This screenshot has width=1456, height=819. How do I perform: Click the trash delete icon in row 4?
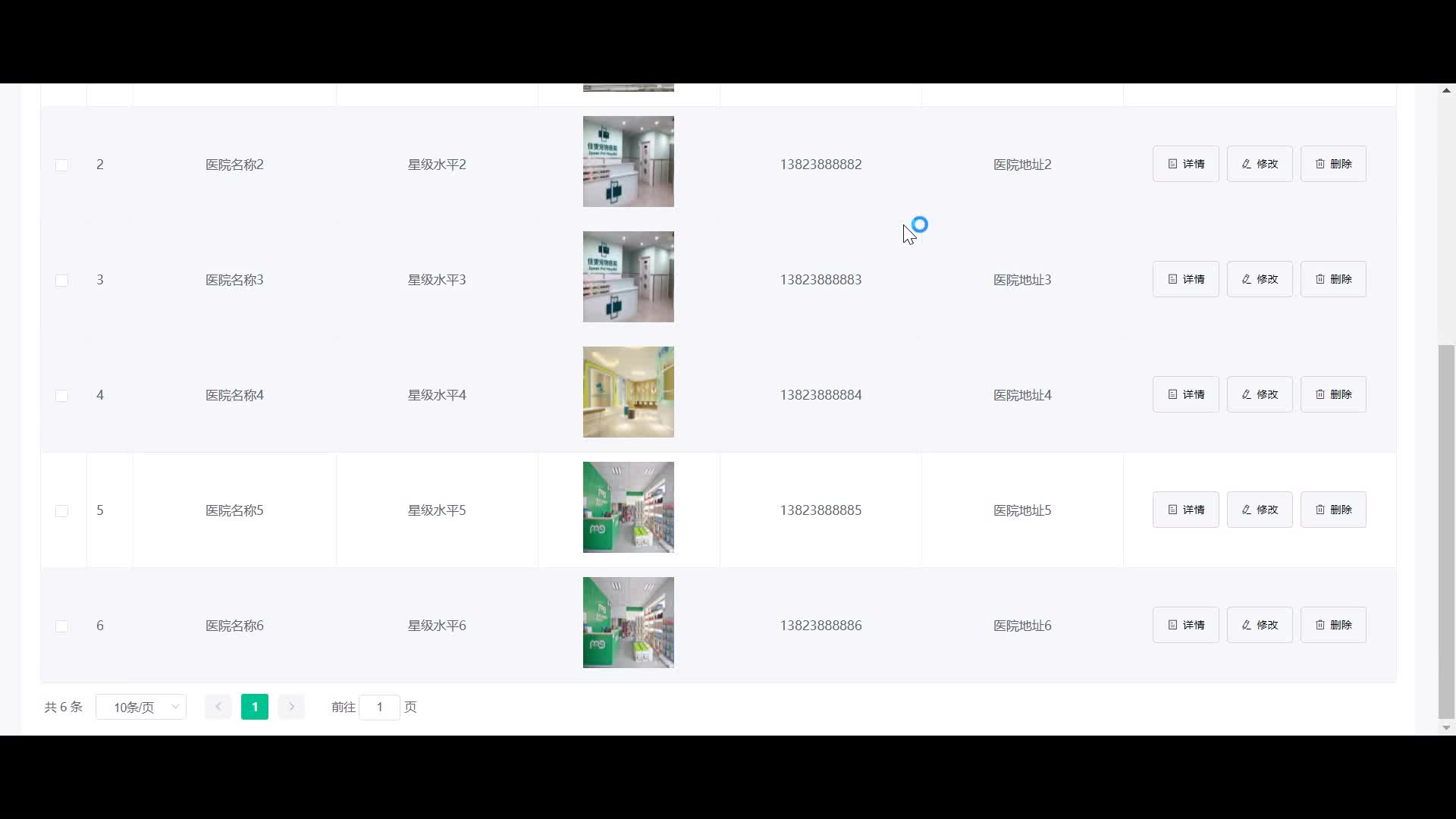tap(1319, 394)
